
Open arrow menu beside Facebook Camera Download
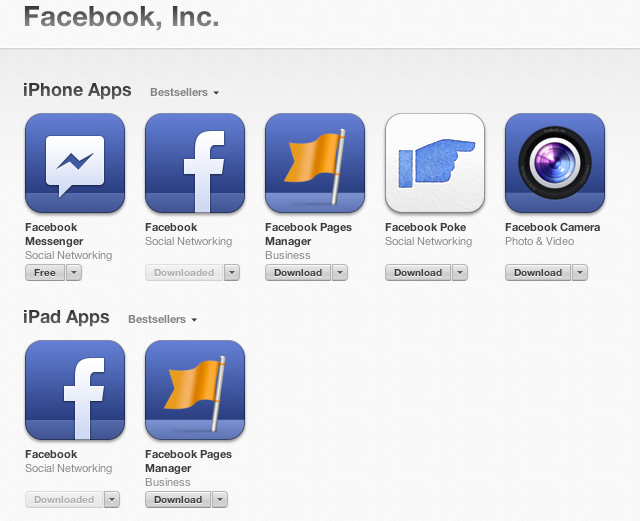580,272
